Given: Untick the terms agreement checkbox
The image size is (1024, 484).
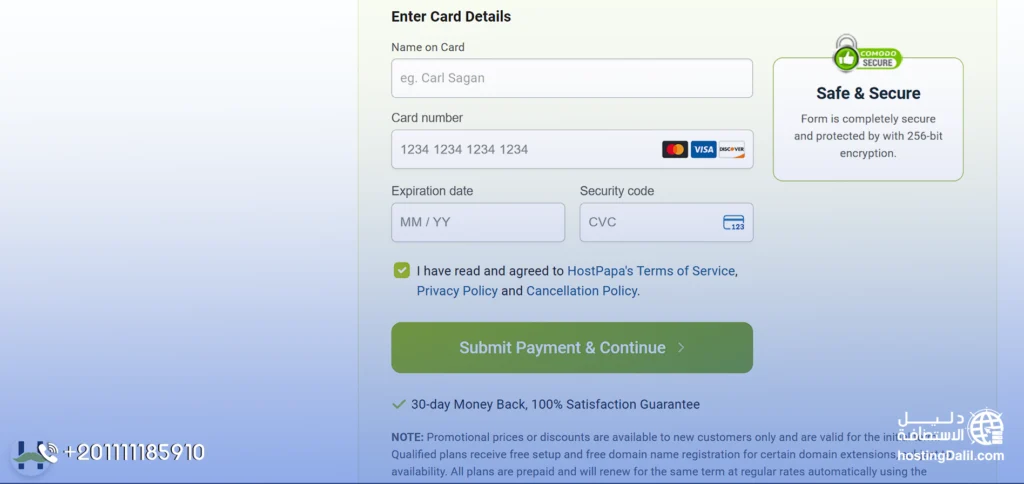Looking at the screenshot, I should [x=402, y=270].
